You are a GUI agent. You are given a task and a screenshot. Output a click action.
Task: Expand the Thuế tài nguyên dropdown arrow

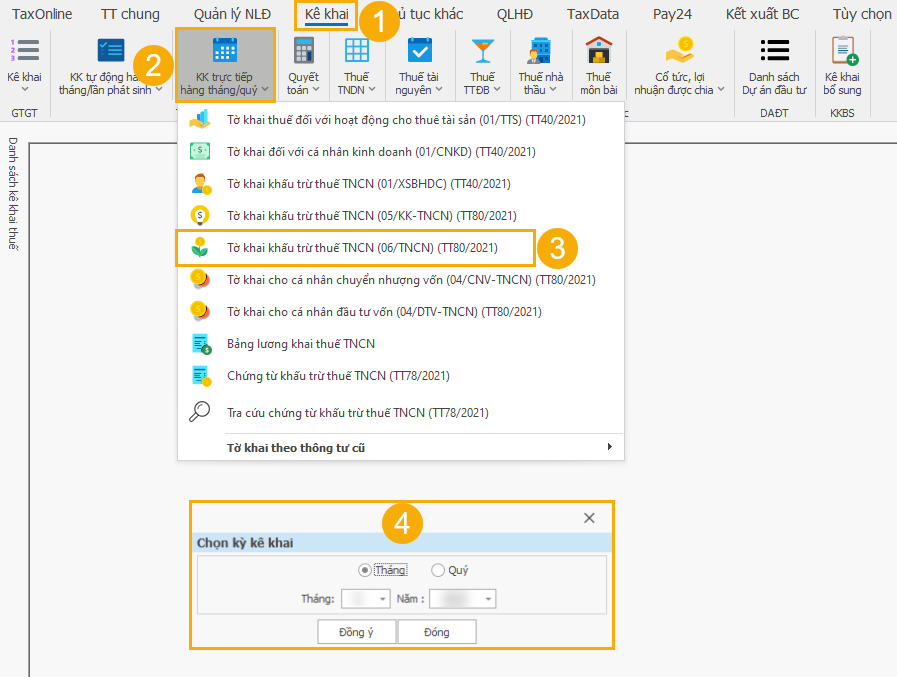pyautogui.click(x=439, y=90)
